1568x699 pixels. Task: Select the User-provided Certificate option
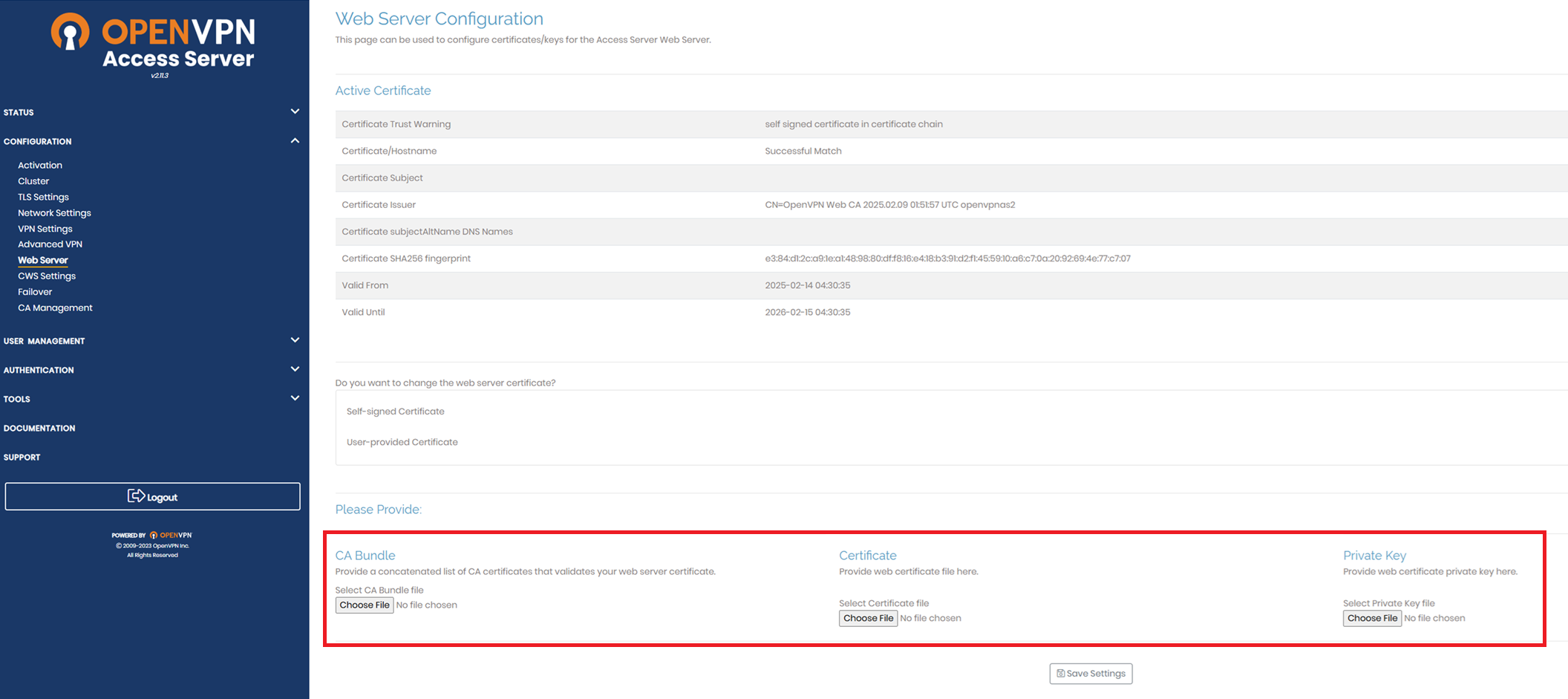point(402,442)
